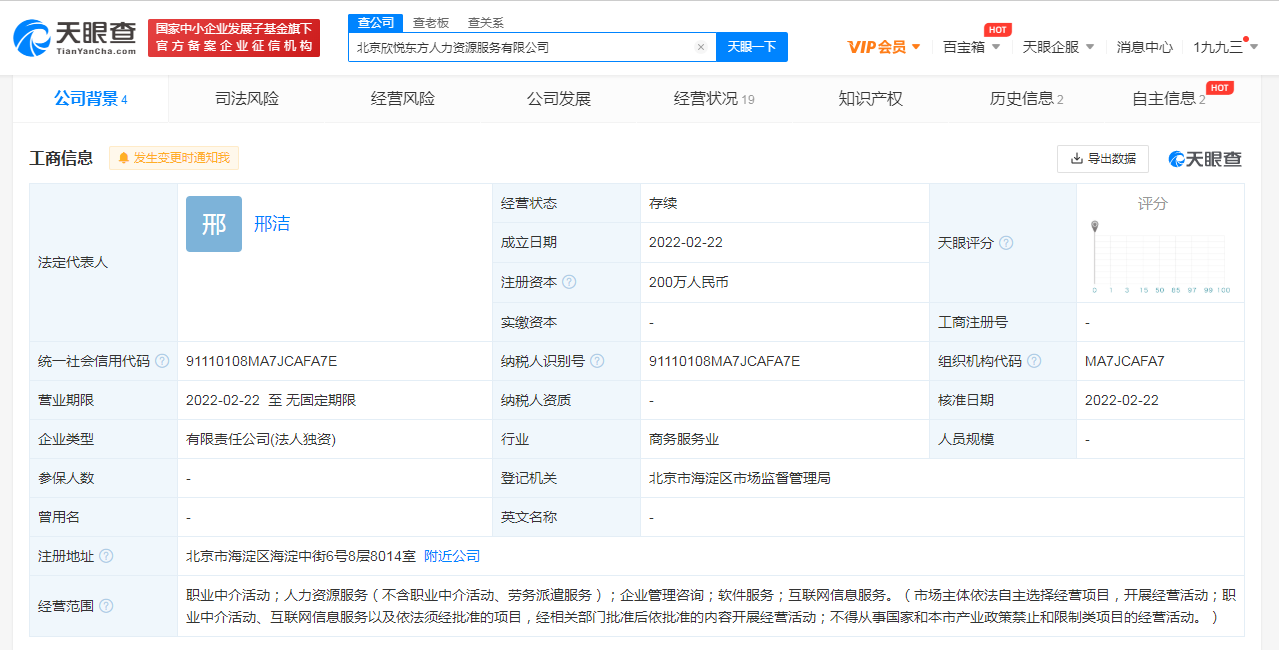Switch to the 司法风险 tab

tap(247, 99)
